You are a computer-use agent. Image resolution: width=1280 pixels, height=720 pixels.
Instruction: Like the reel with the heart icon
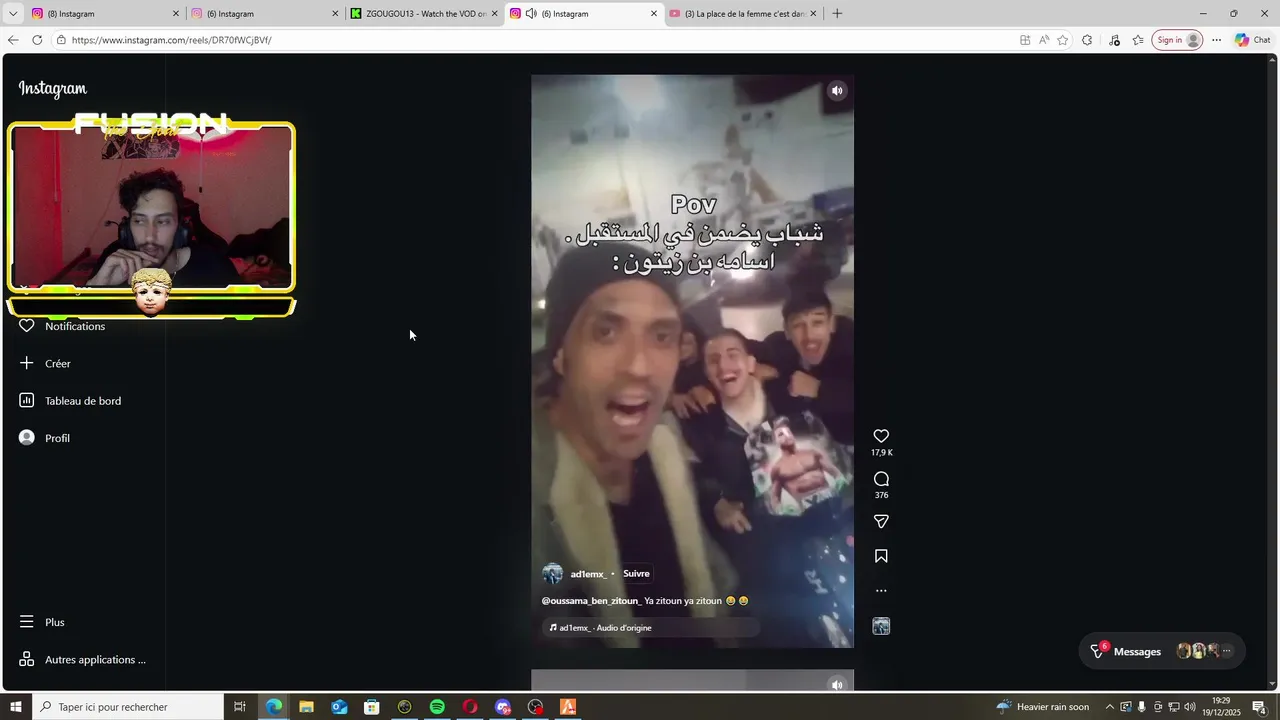click(881, 436)
